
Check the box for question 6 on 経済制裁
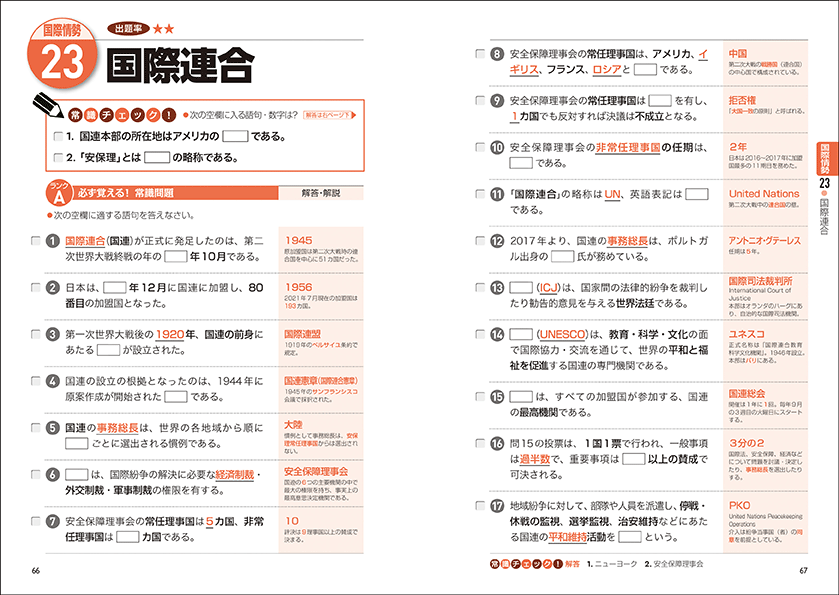click(36, 475)
